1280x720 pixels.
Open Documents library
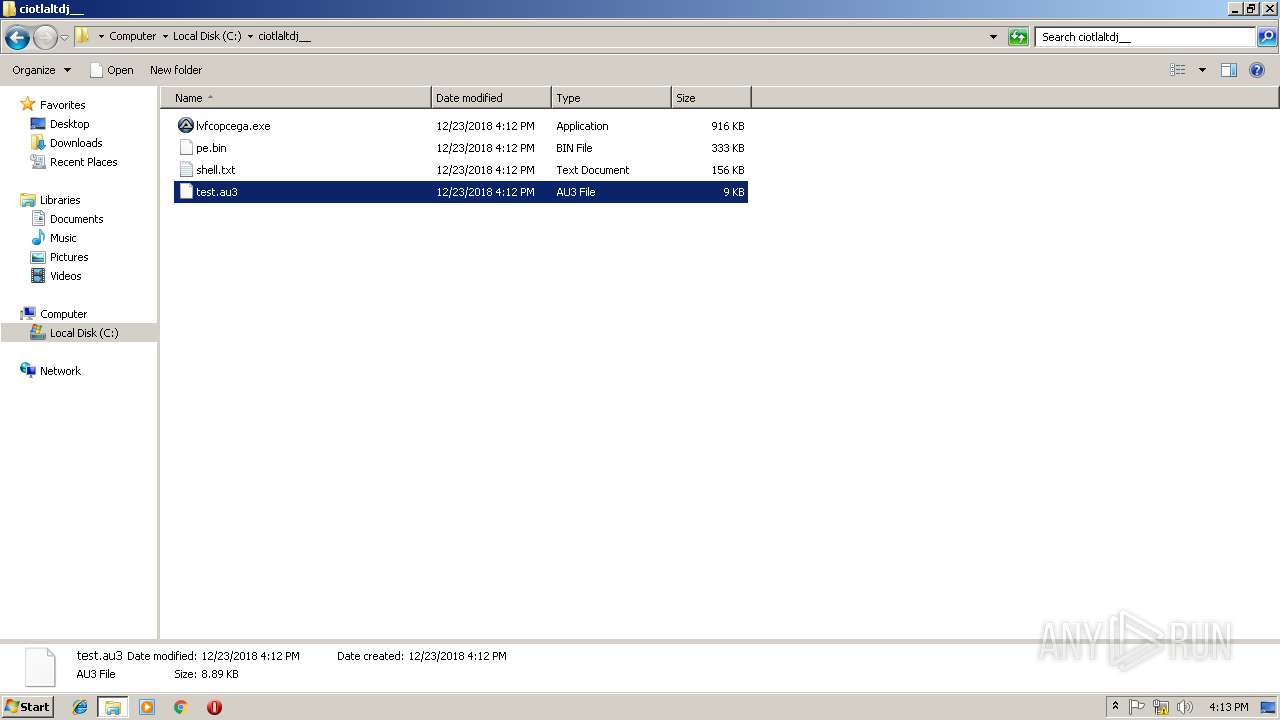(76, 219)
